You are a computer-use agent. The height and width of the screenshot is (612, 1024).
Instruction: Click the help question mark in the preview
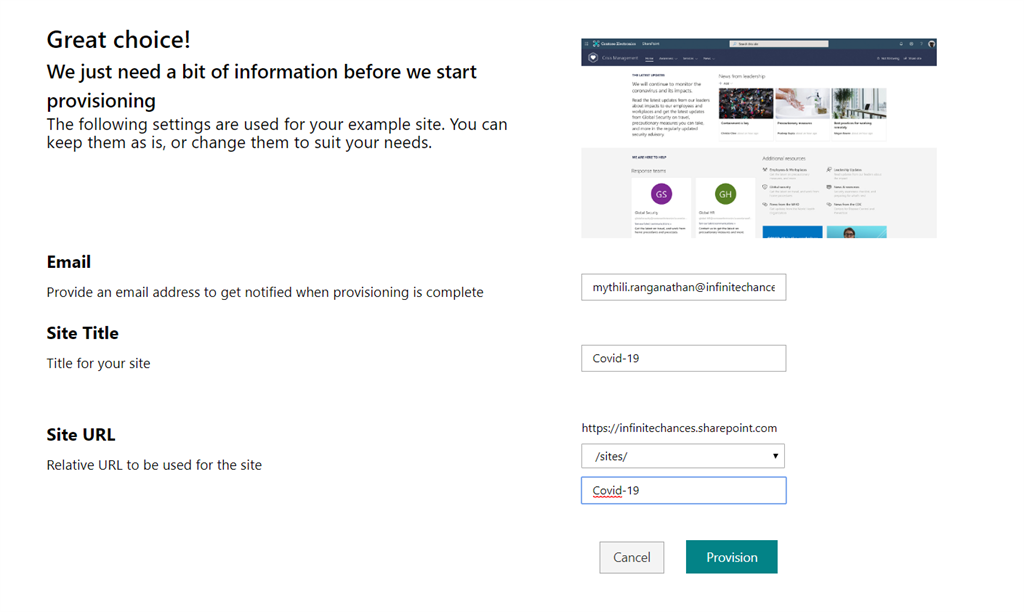coord(921,44)
